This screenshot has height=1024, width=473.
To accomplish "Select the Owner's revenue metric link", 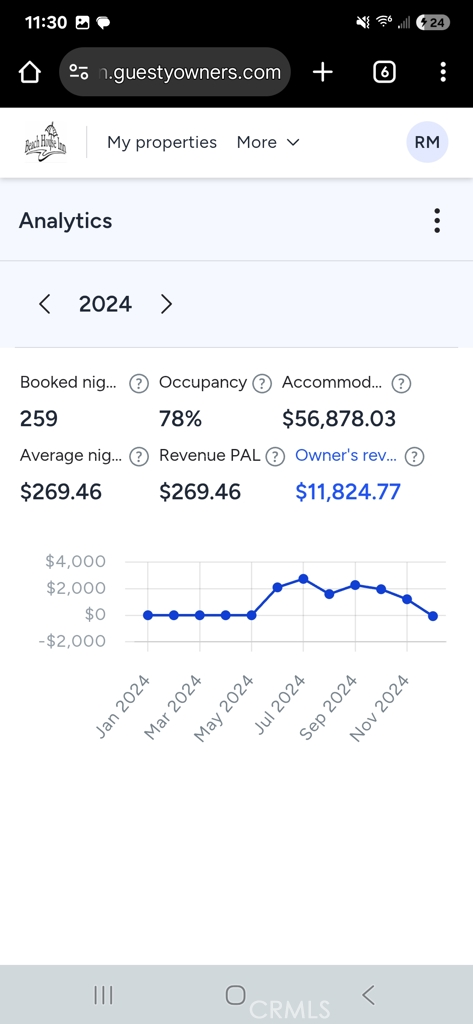I will click(346, 456).
